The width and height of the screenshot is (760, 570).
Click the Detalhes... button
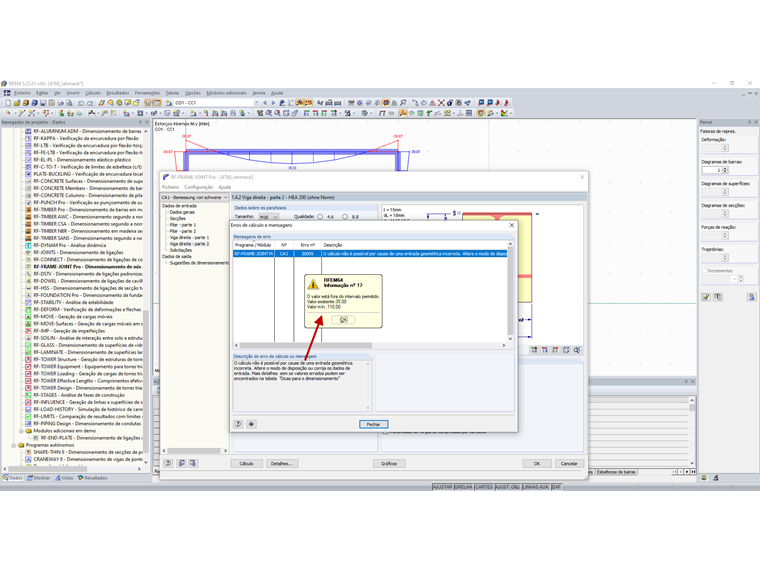282,463
